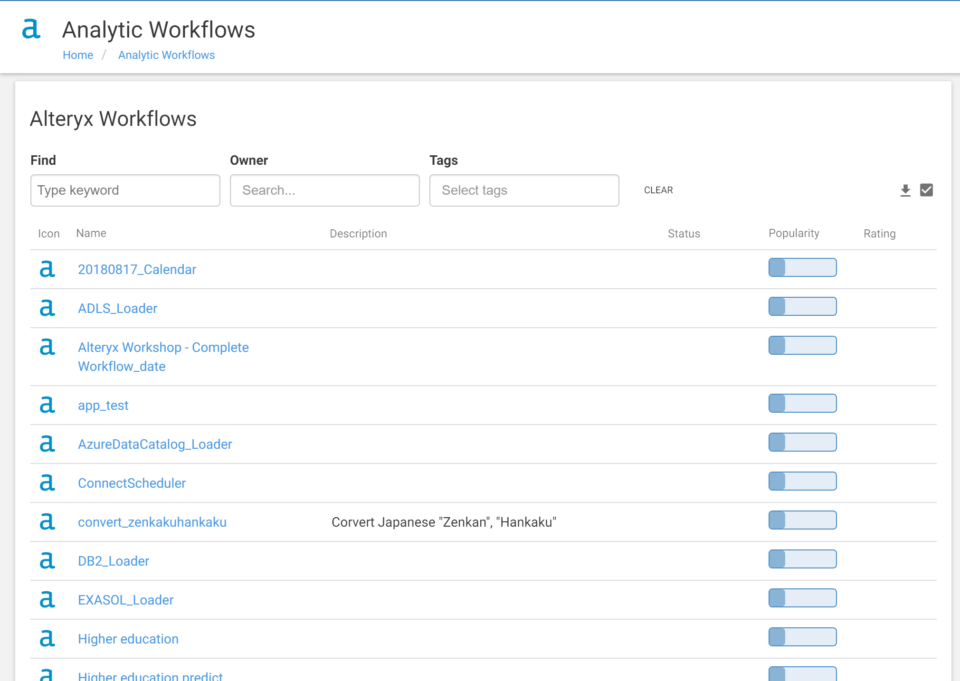Viewport: 960px width, 681px height.
Task: Click popularity bar for ConnectScheduler
Action: coord(803,481)
